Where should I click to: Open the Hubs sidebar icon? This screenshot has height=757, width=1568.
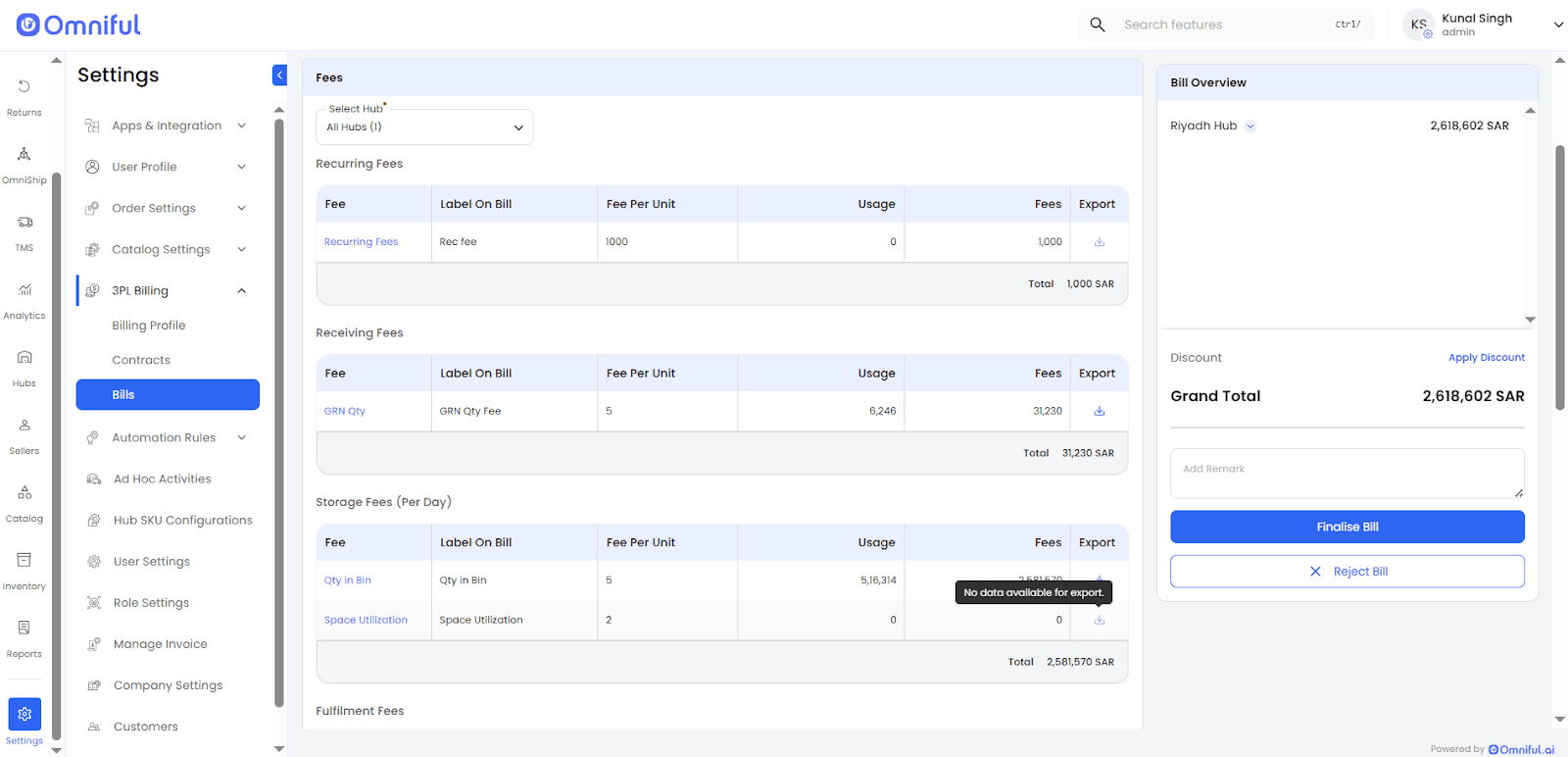(24, 367)
